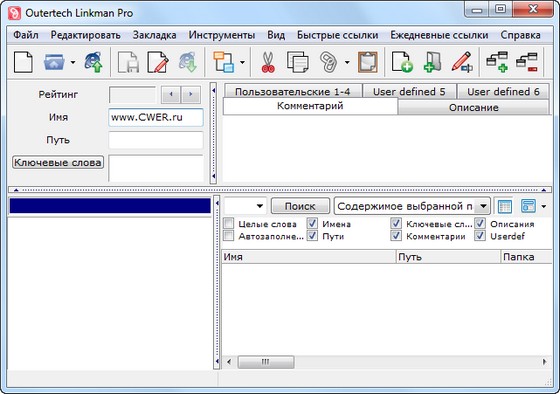Image resolution: width=560 pixels, height=394 pixels.
Task: Click the Copy documents icon
Action: click(298, 62)
